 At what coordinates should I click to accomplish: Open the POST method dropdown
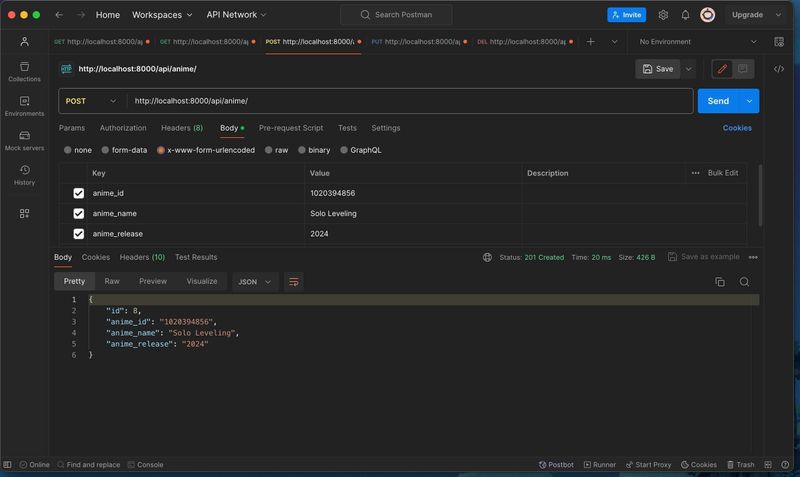(90, 101)
